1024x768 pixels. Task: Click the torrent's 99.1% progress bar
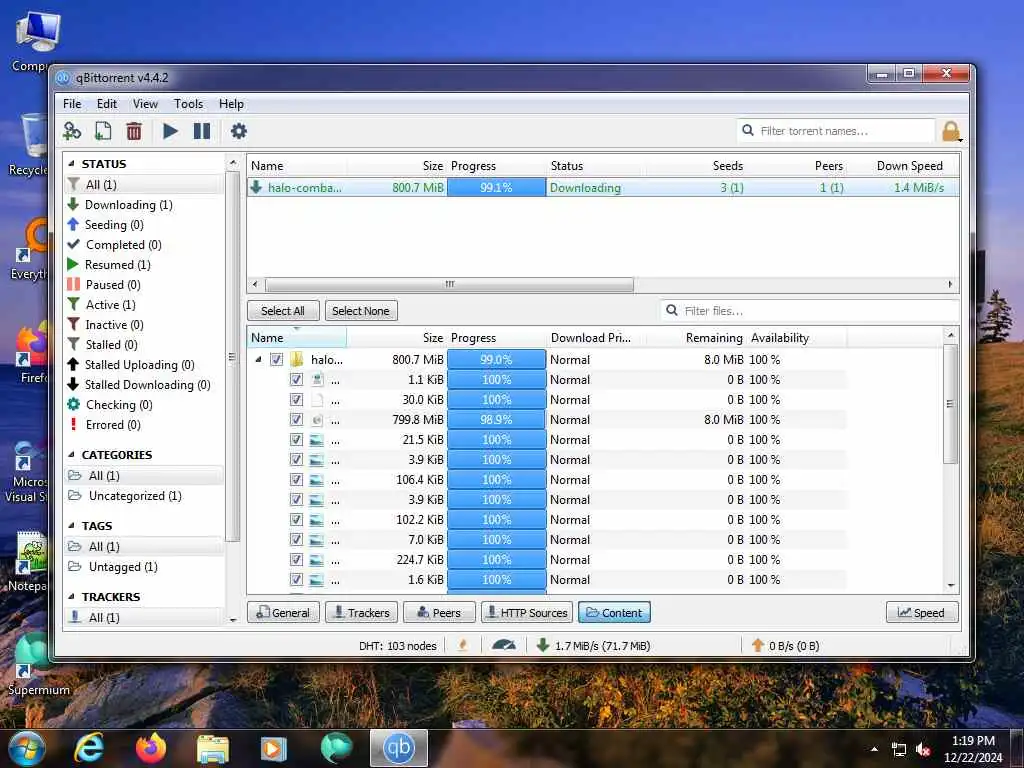496,187
